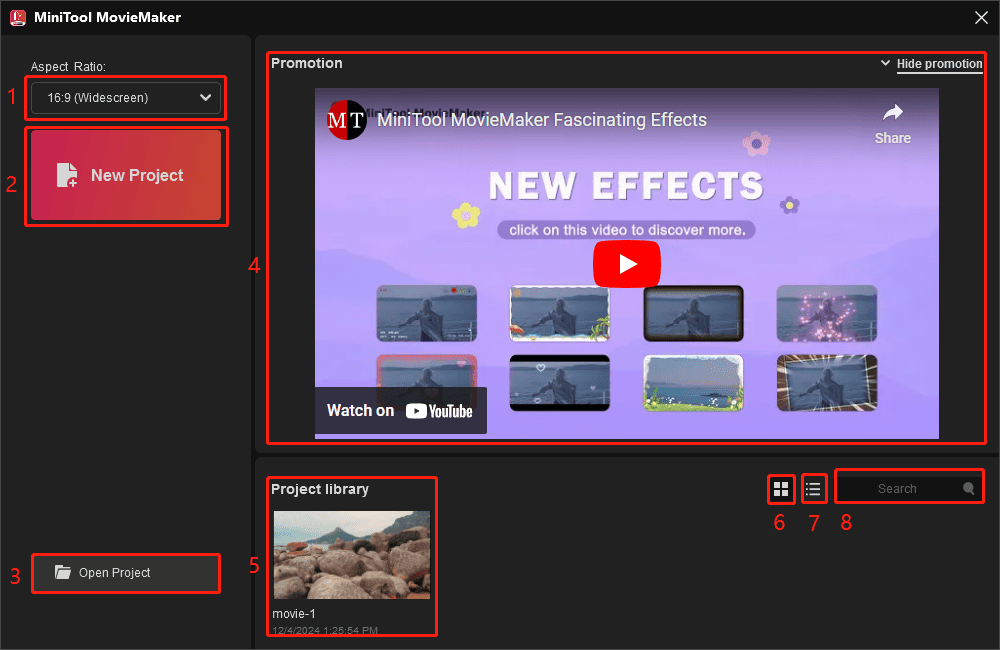Click the search magnifier icon
1000x650 pixels.
click(x=968, y=489)
